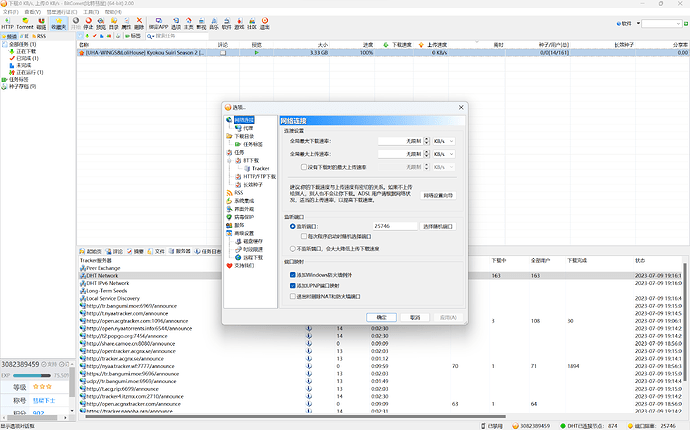Click the Bind APP (绑定APP) toolbar icon

[158, 23]
